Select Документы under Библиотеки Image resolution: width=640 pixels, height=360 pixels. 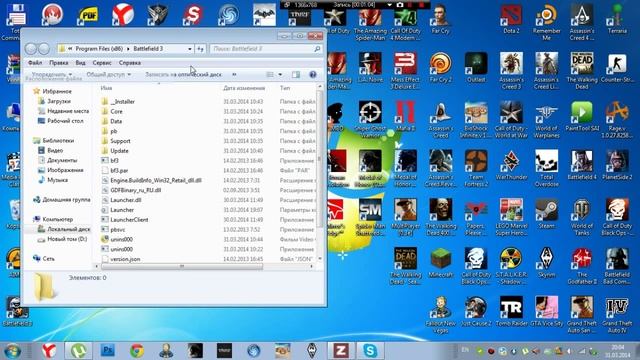pos(62,160)
